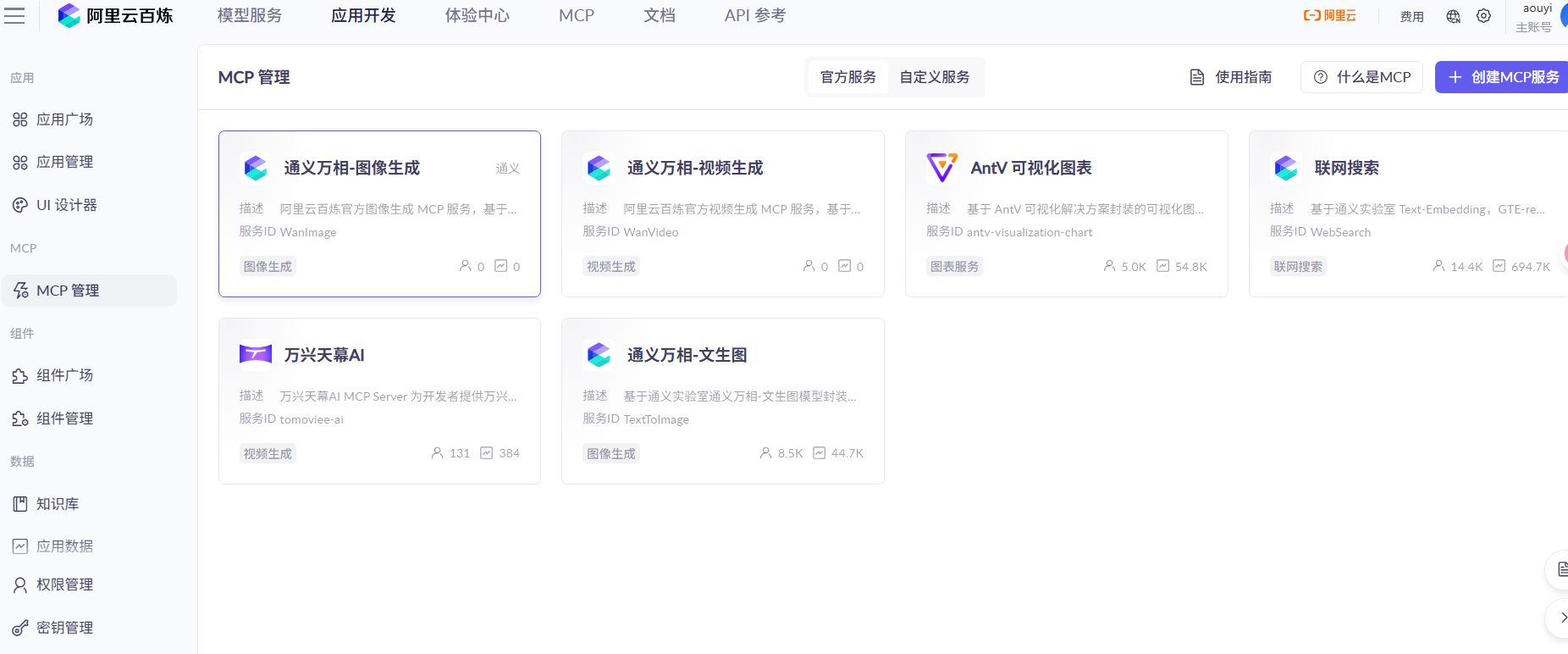This screenshot has width=1568, height=654.
Task: Click the AntV visualization chart logo icon
Action: pyautogui.click(x=941, y=168)
